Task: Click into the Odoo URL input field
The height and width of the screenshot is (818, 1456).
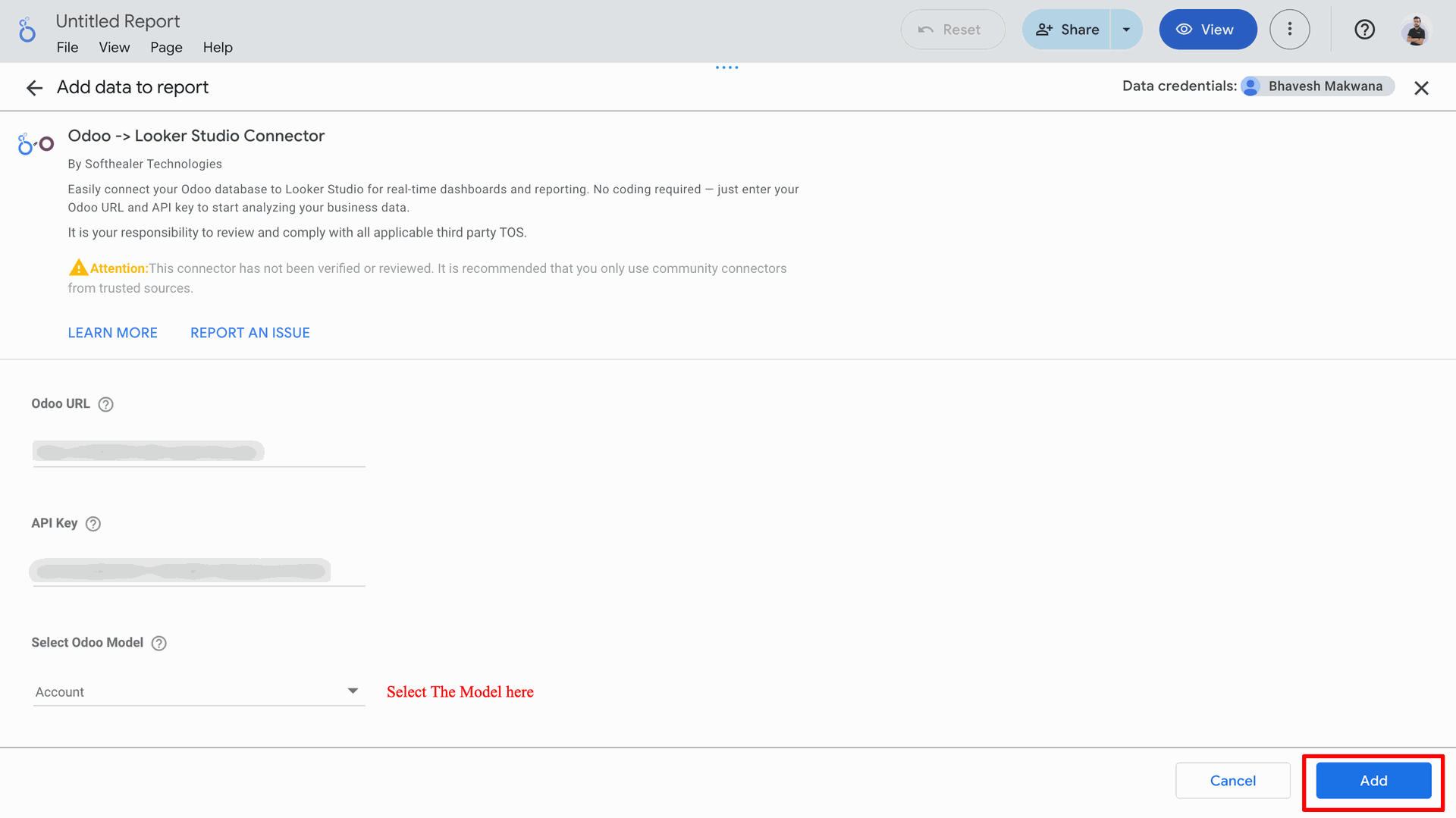Action: (199, 452)
